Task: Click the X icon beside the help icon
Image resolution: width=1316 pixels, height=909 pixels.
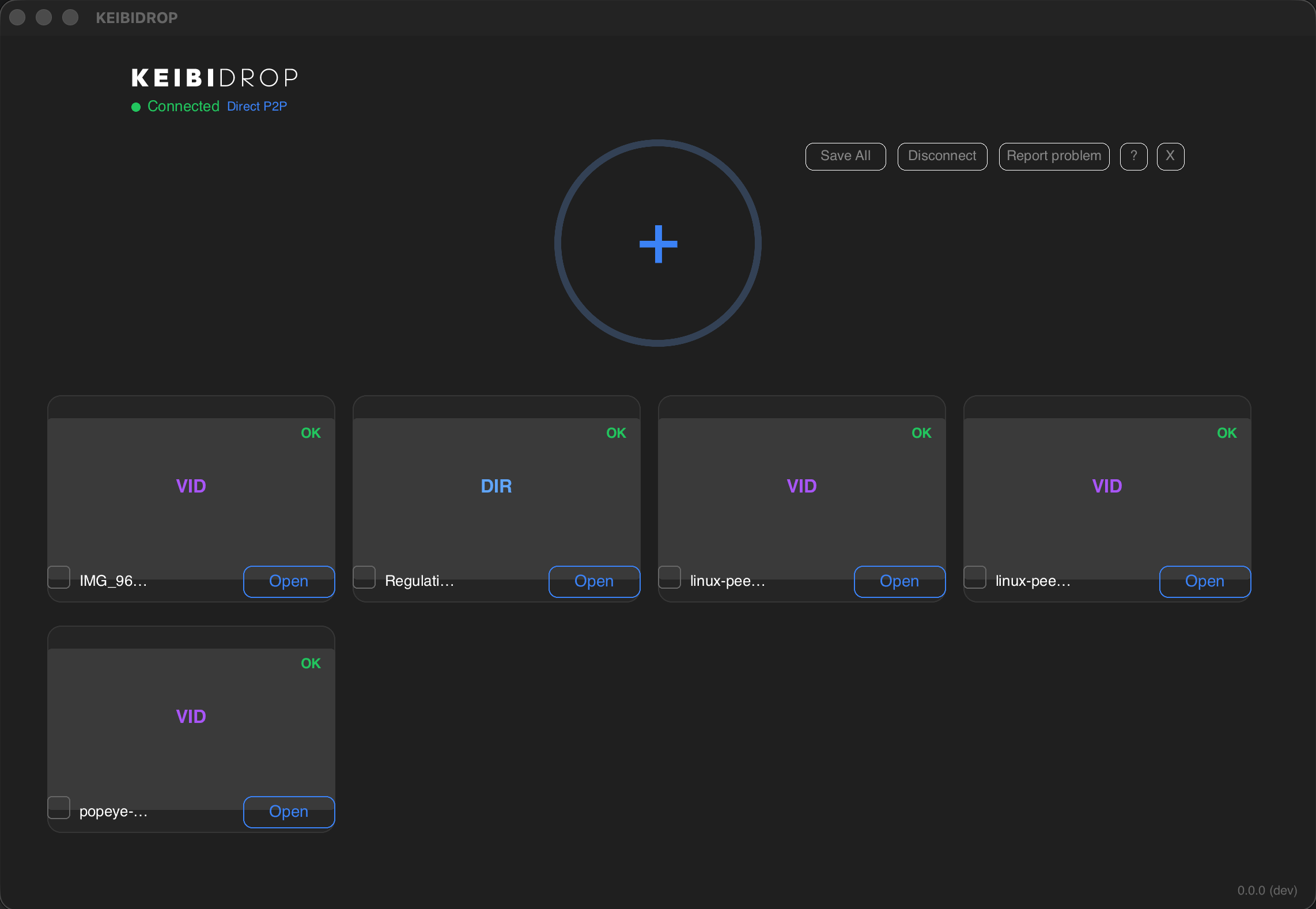Action: coord(1170,156)
